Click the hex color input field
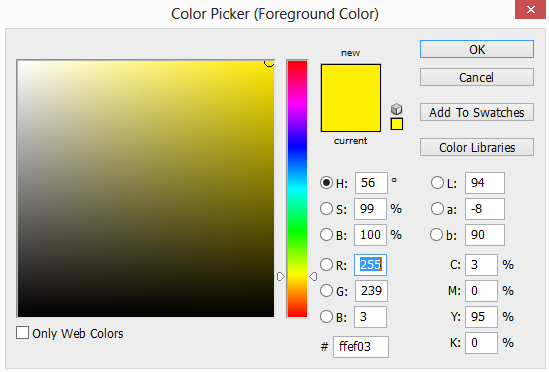This screenshot has height=372, width=549. click(361, 347)
